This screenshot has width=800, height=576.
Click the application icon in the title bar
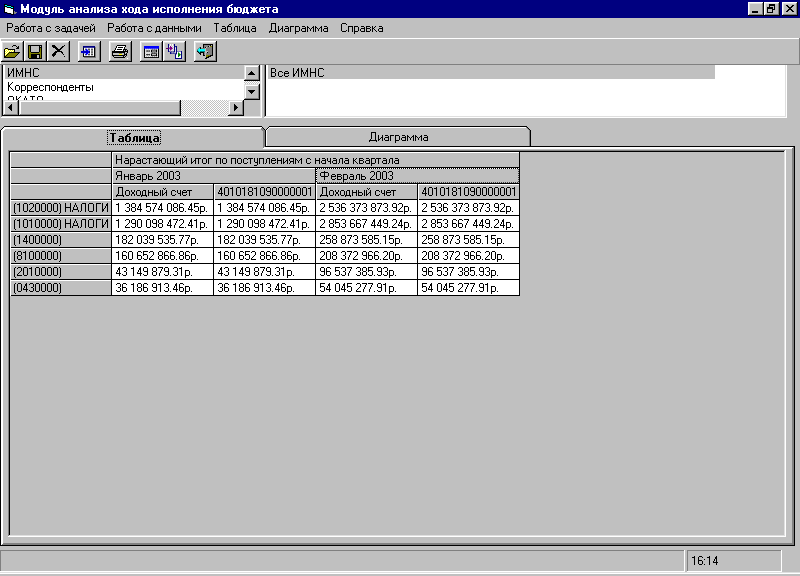pyautogui.click(x=10, y=9)
